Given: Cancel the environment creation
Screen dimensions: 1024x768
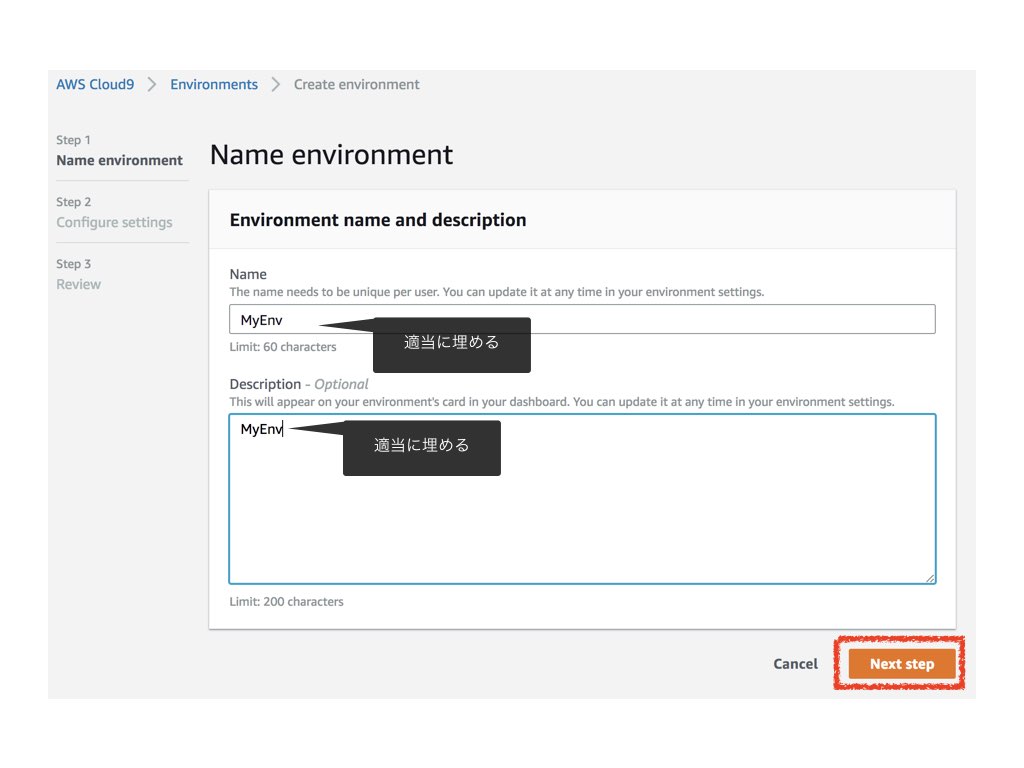Looking at the screenshot, I should pyautogui.click(x=795, y=663).
